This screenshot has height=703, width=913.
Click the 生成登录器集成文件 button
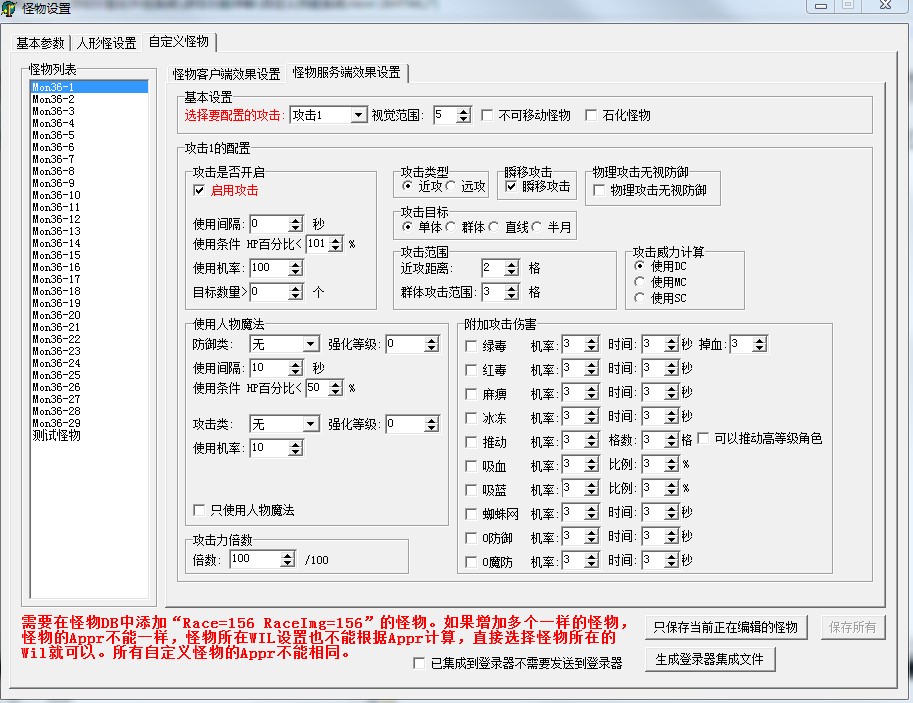pyautogui.click(x=709, y=660)
